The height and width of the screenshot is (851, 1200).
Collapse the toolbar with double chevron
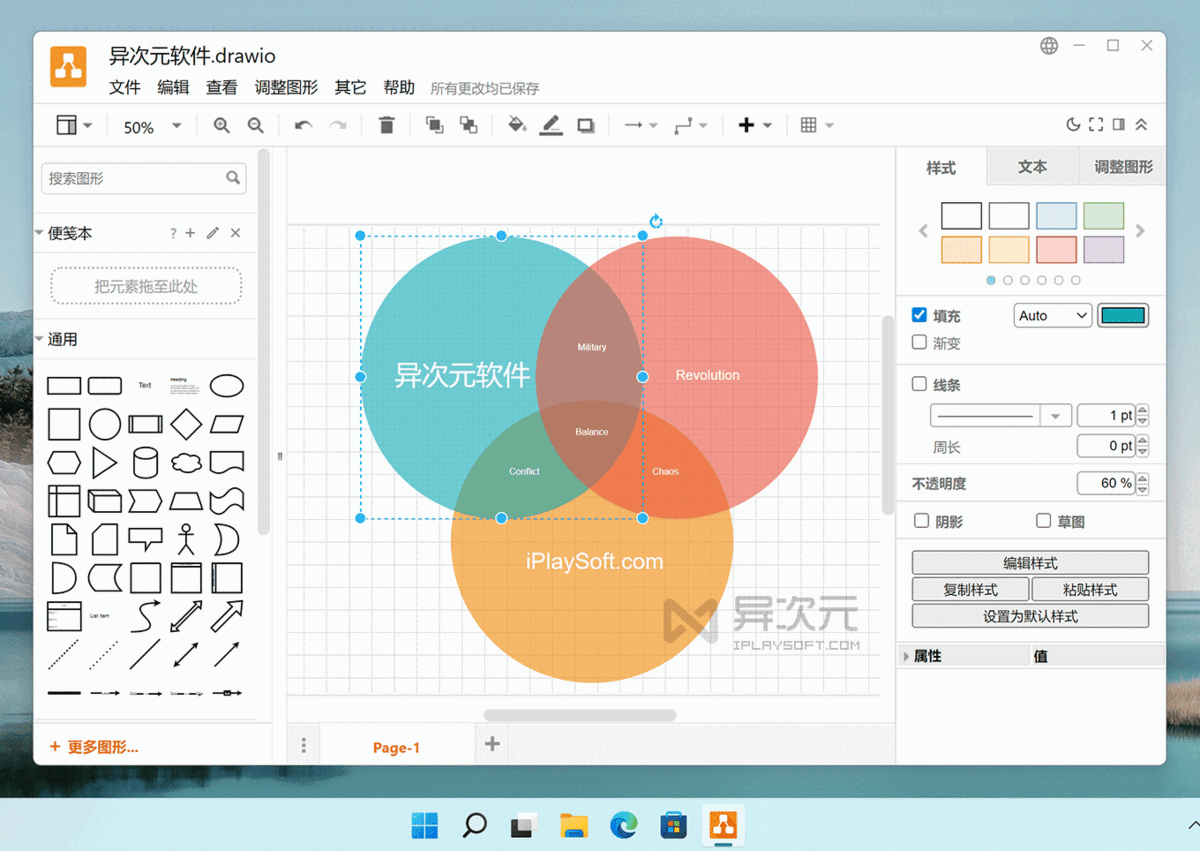click(1141, 125)
